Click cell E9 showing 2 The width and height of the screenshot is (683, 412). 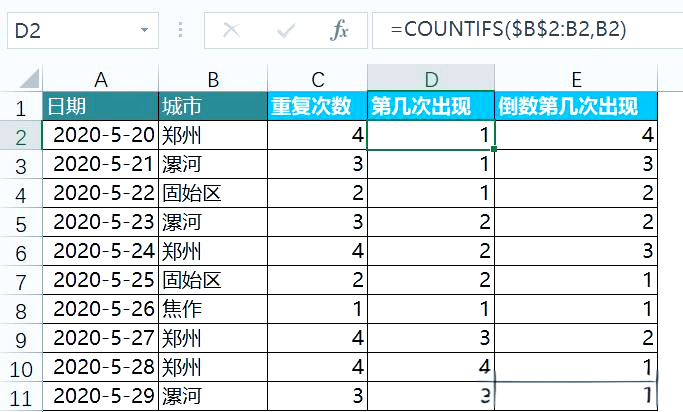tap(576, 338)
